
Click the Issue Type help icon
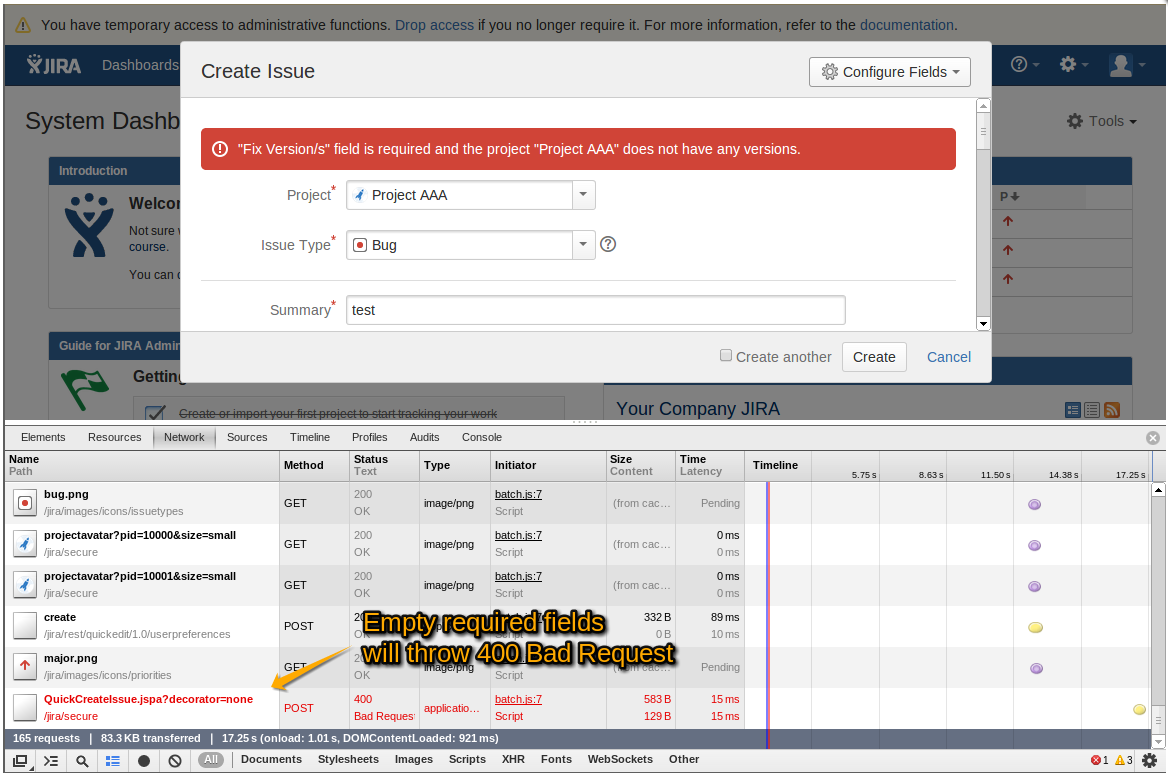pos(608,244)
